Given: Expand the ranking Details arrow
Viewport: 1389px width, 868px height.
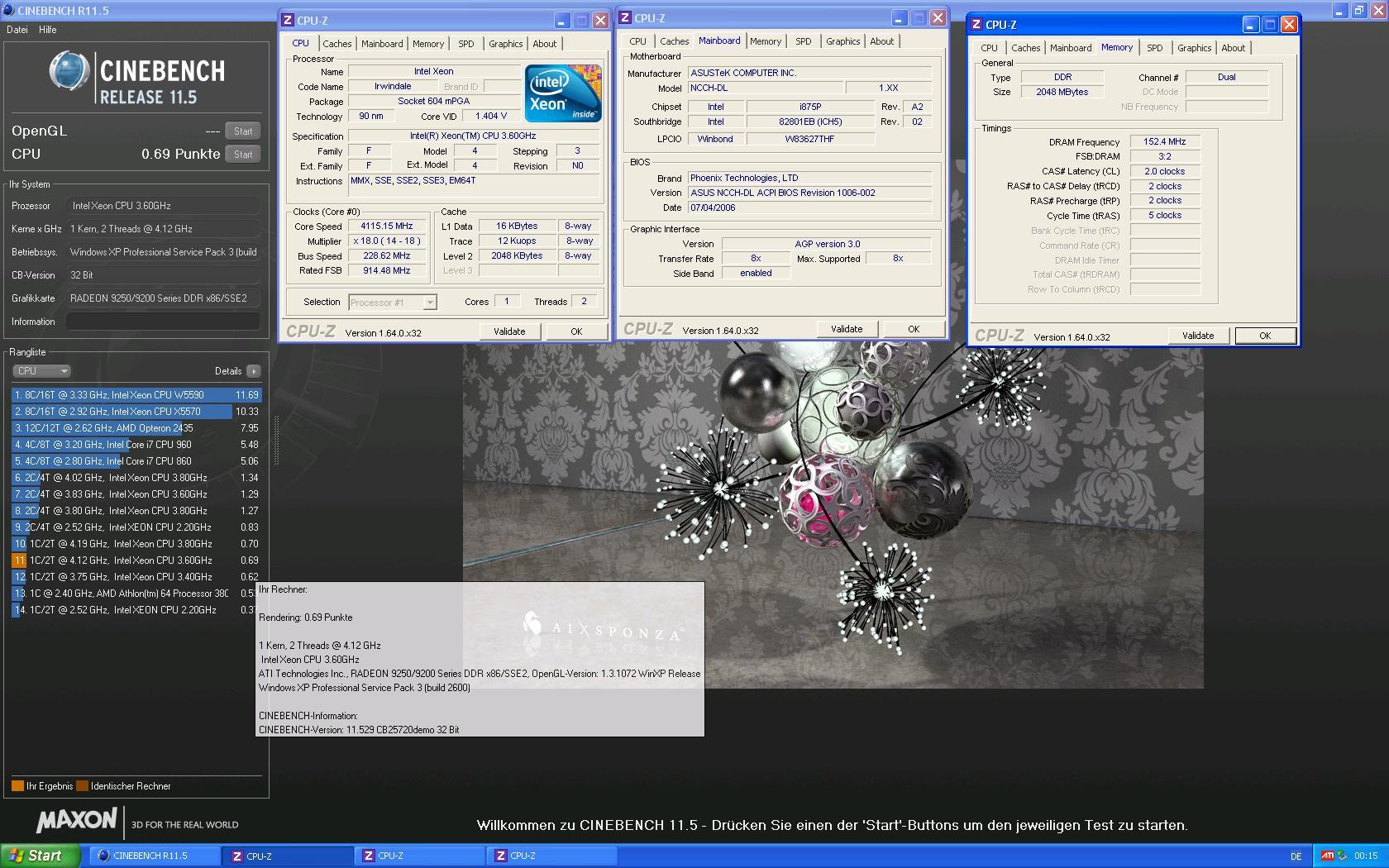Looking at the screenshot, I should click(254, 371).
